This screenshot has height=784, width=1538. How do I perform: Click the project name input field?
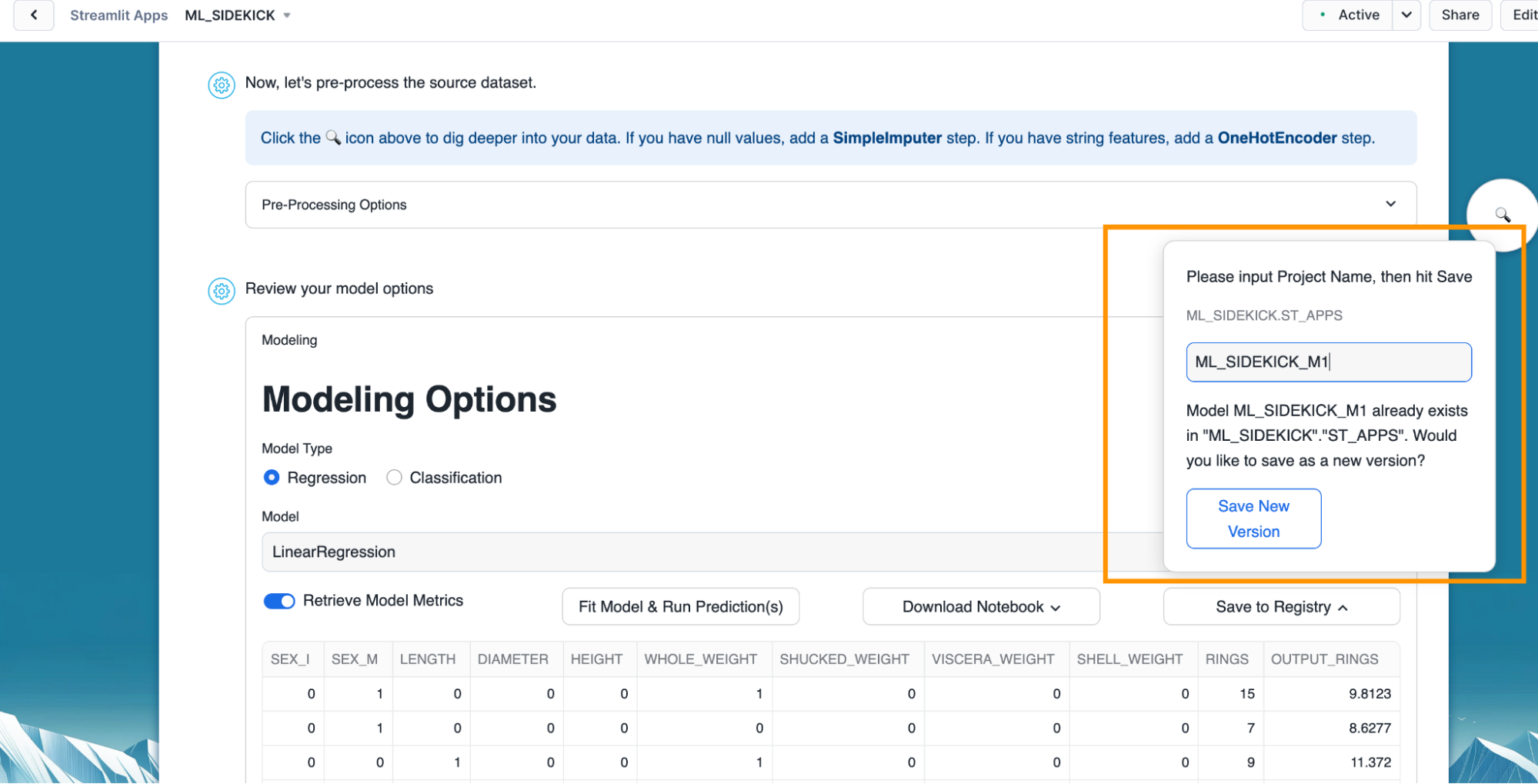point(1328,362)
